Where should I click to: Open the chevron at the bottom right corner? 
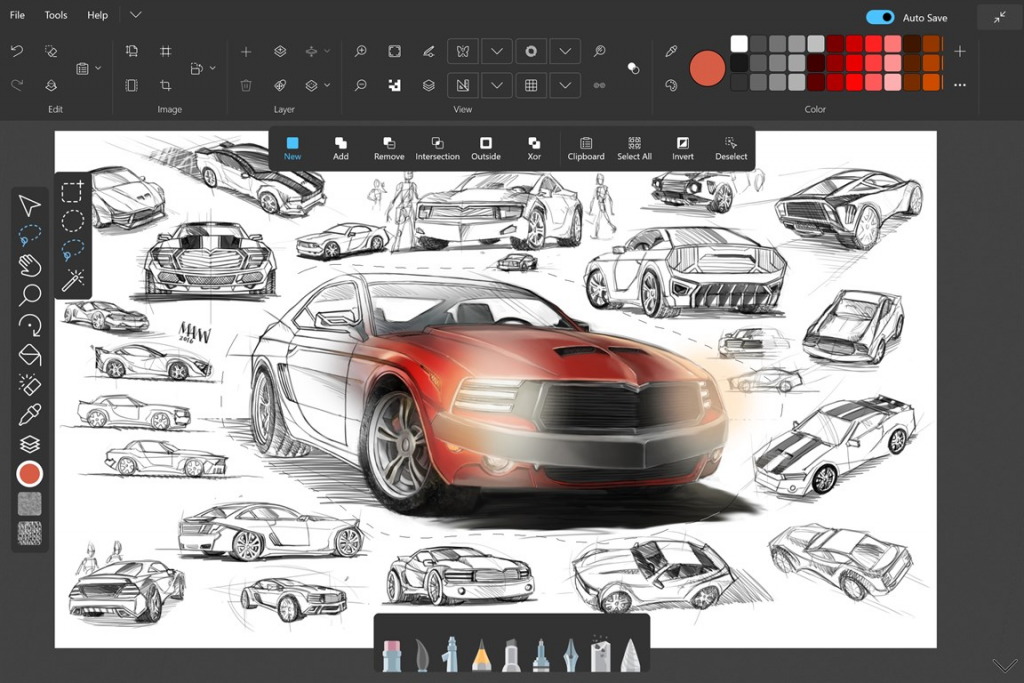pos(1005,664)
